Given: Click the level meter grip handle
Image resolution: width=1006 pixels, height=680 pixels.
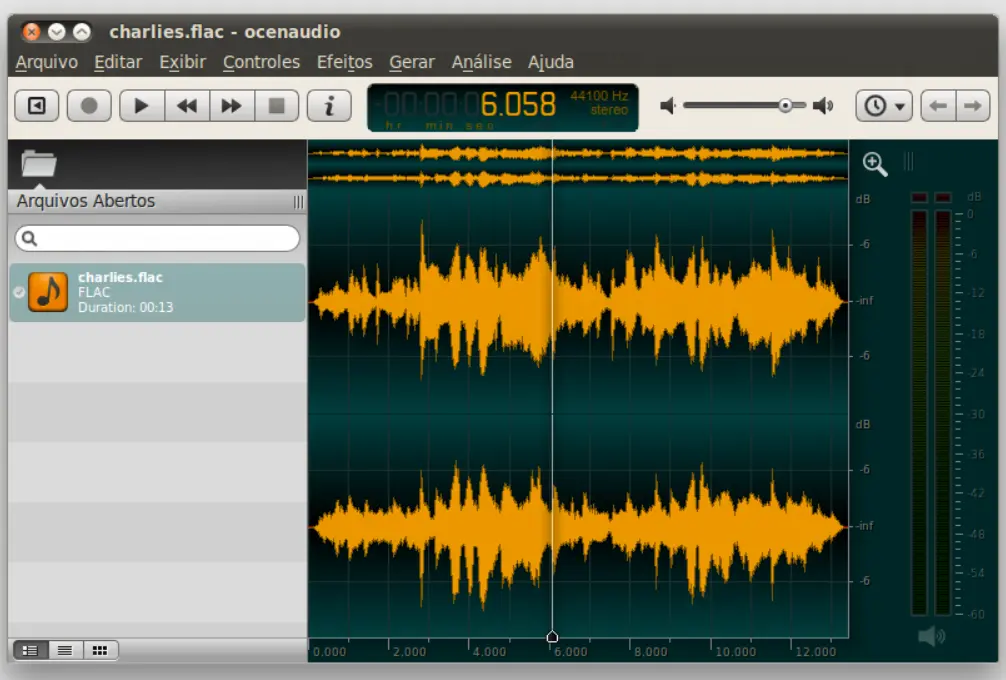Looking at the screenshot, I should point(908,161).
